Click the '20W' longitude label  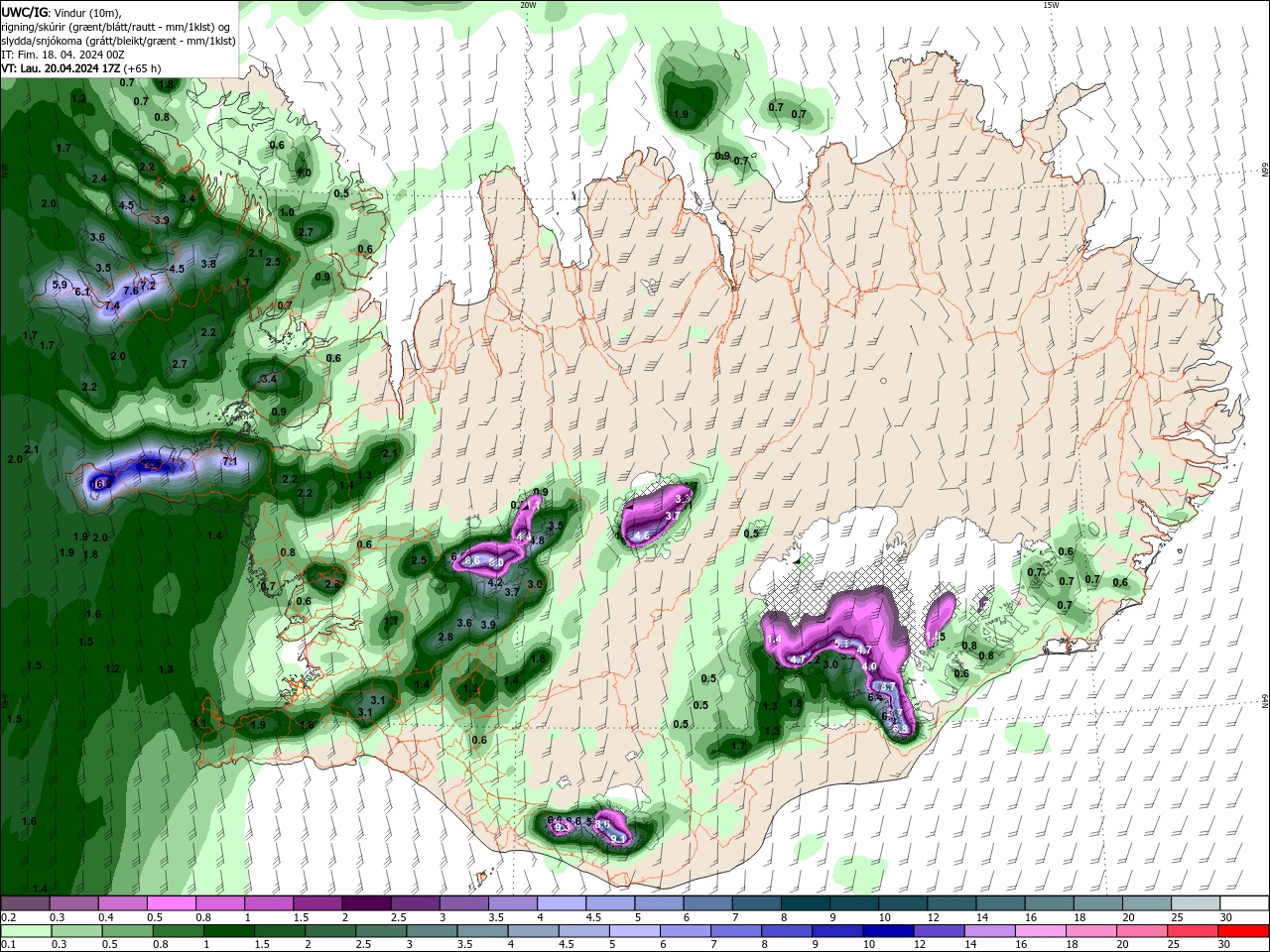[x=528, y=5]
